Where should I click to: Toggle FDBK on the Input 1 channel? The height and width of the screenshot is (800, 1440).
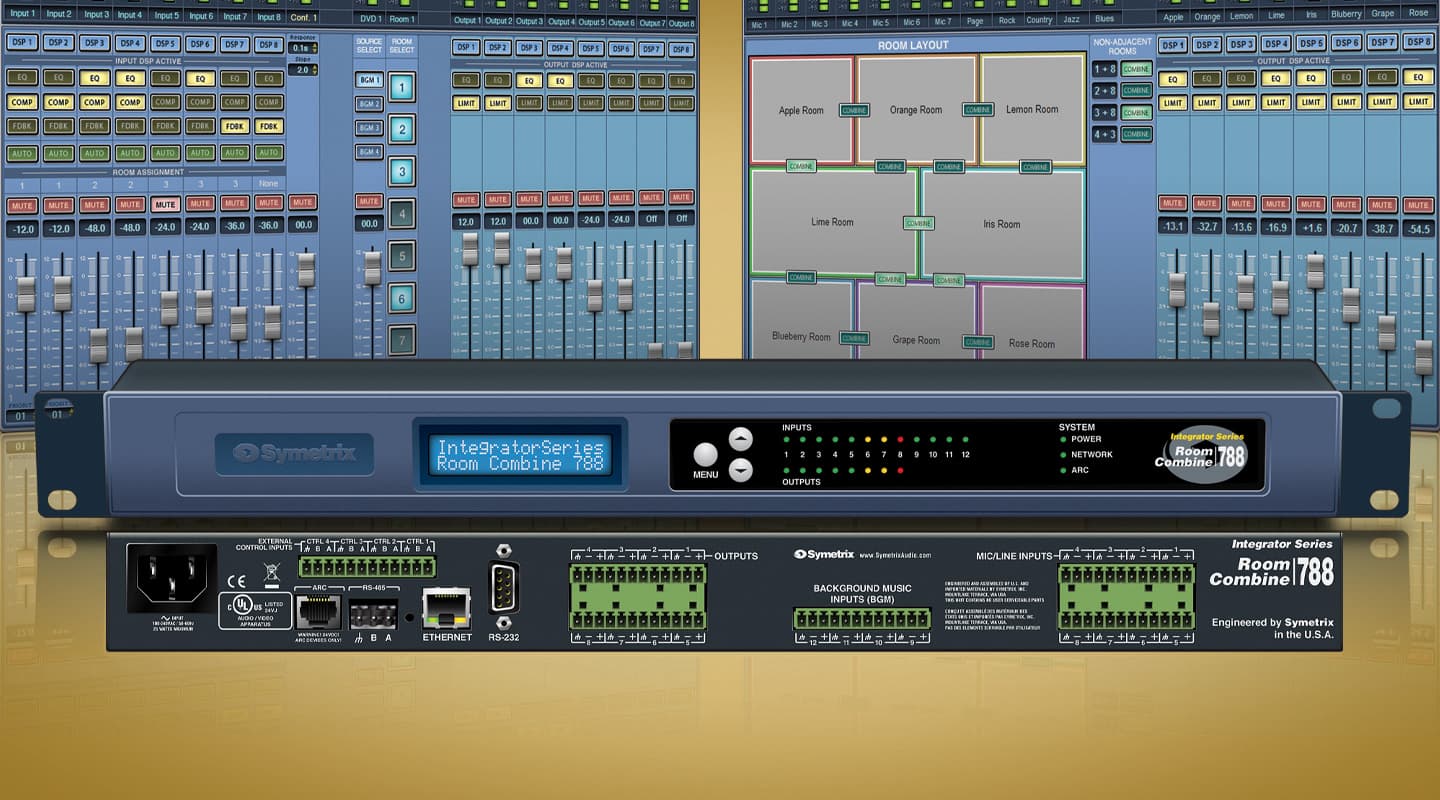pos(24,127)
